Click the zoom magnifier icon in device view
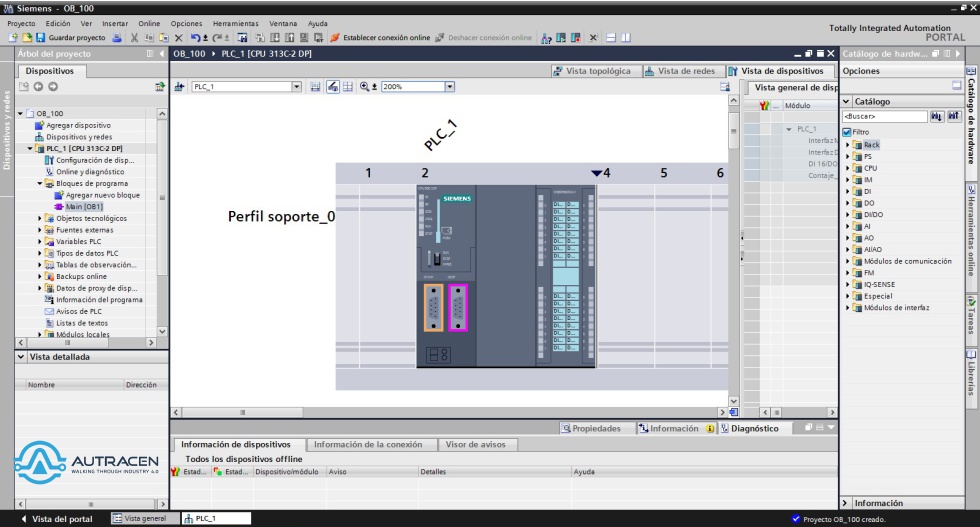Viewport: 980px width, 527px height. (364, 86)
